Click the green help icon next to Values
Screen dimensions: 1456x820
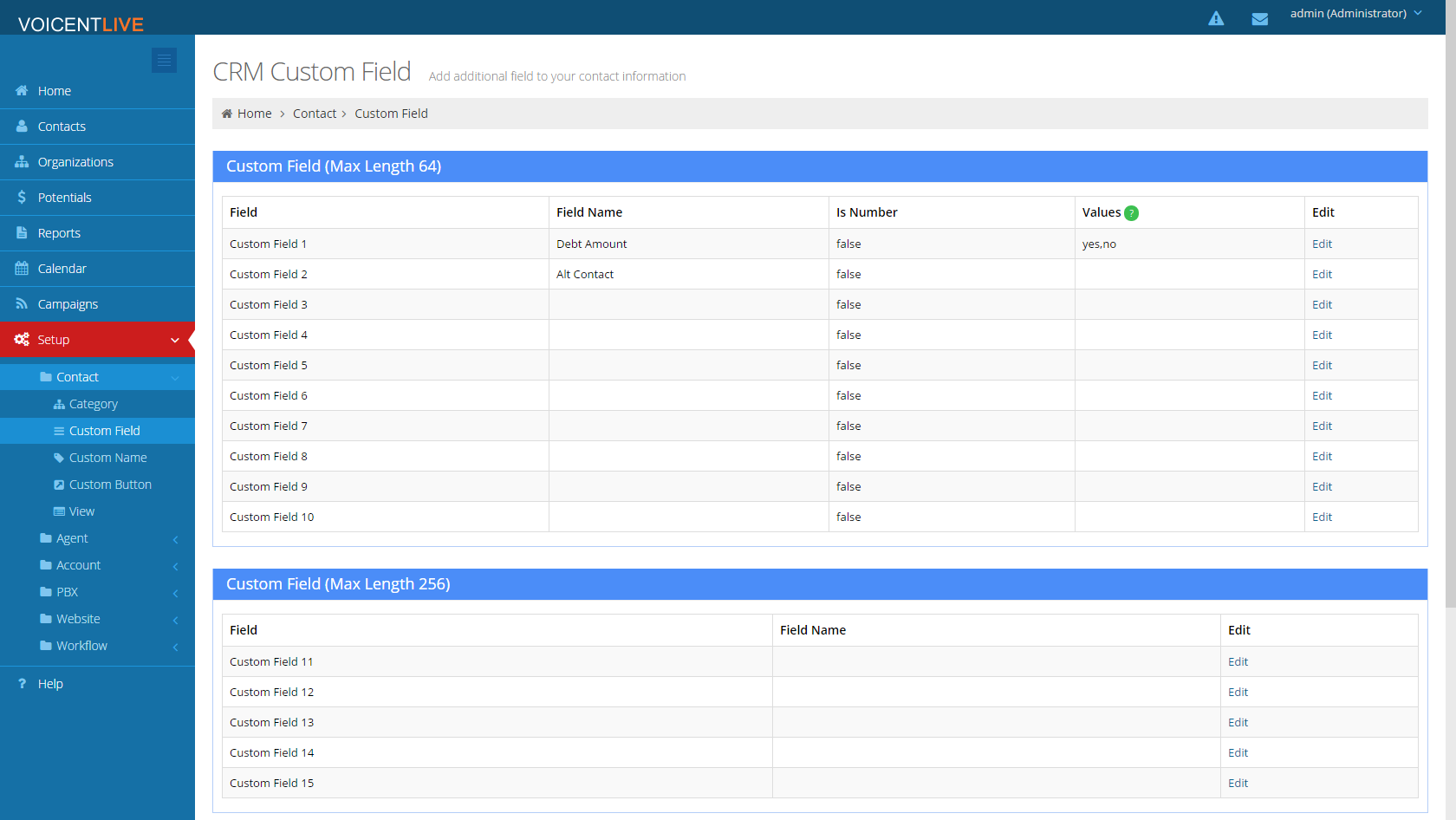(x=1133, y=212)
